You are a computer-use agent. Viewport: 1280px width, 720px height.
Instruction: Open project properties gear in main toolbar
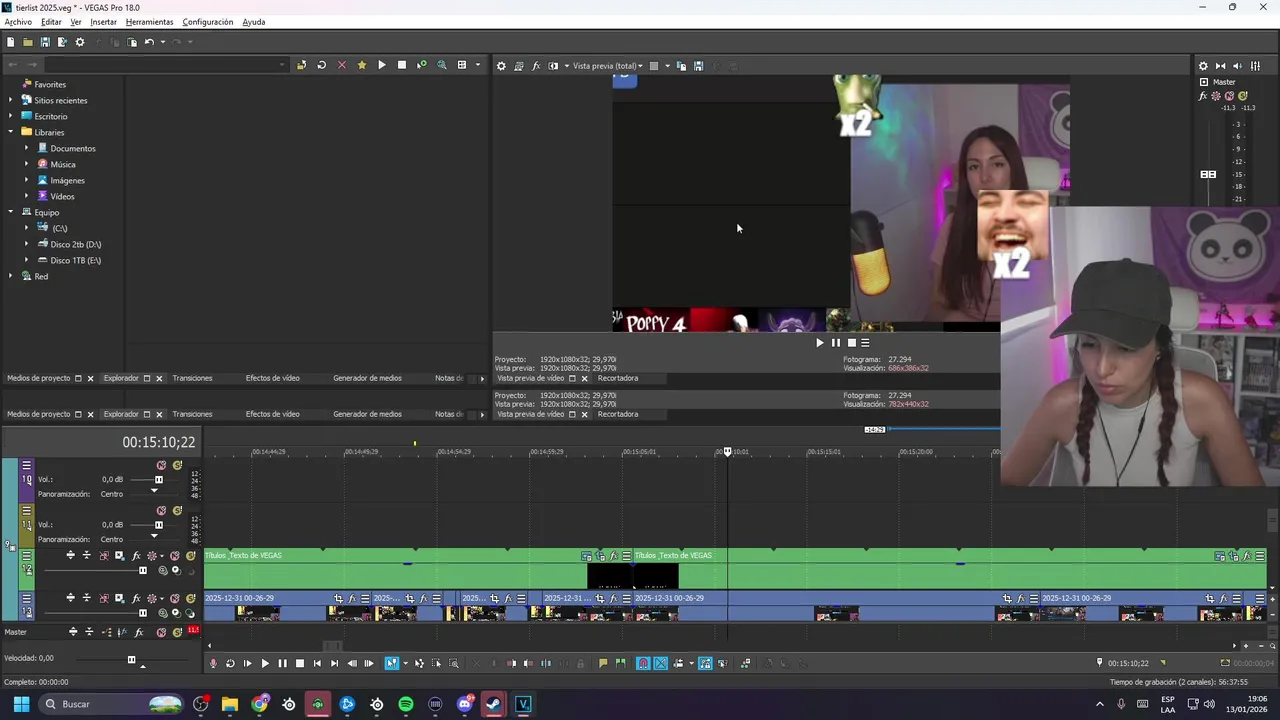coord(80,42)
